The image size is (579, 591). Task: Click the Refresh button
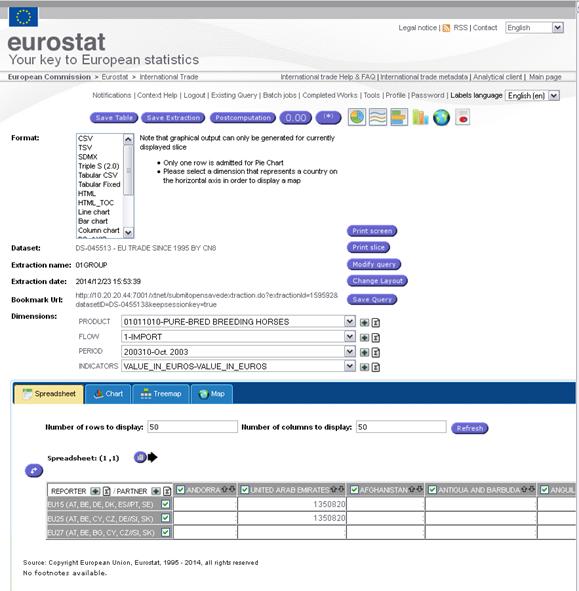[470, 428]
